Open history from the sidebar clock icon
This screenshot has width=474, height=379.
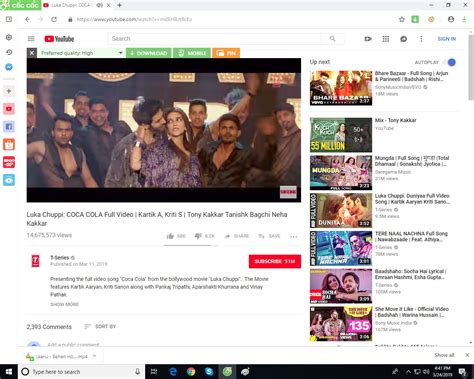pyautogui.click(x=9, y=52)
